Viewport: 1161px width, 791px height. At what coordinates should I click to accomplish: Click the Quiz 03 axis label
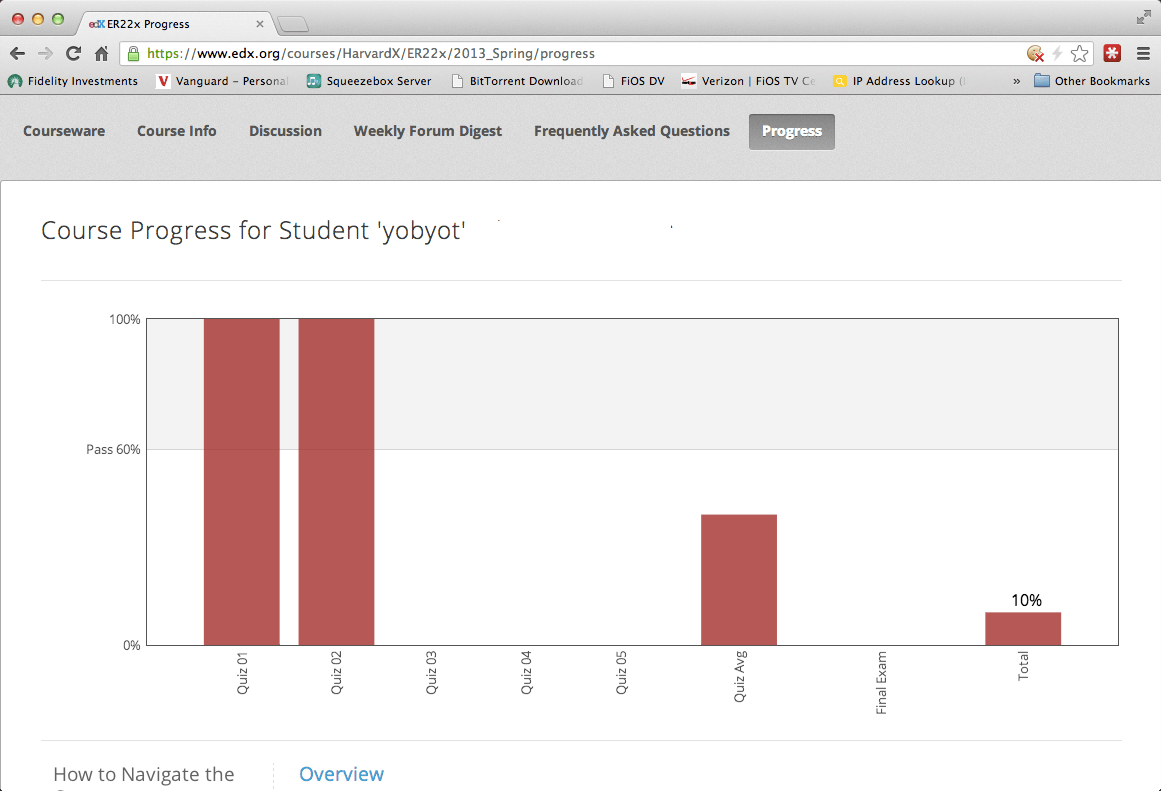(432, 672)
